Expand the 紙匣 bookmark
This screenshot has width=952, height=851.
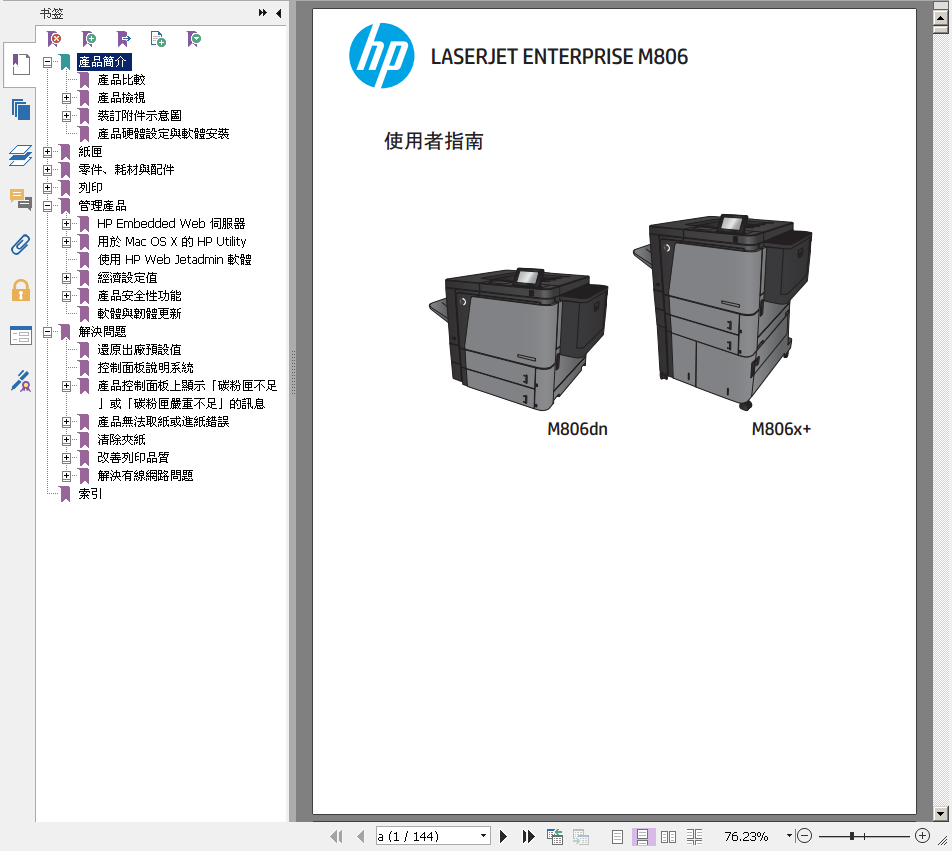(47, 152)
